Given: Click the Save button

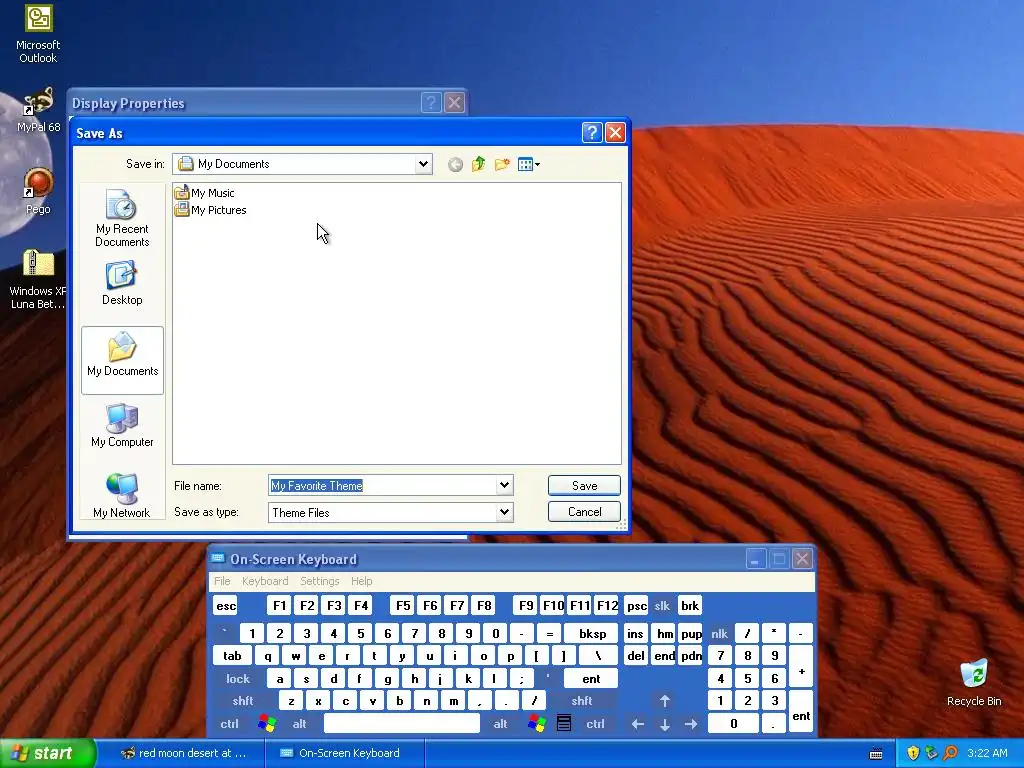Looking at the screenshot, I should [x=584, y=485].
